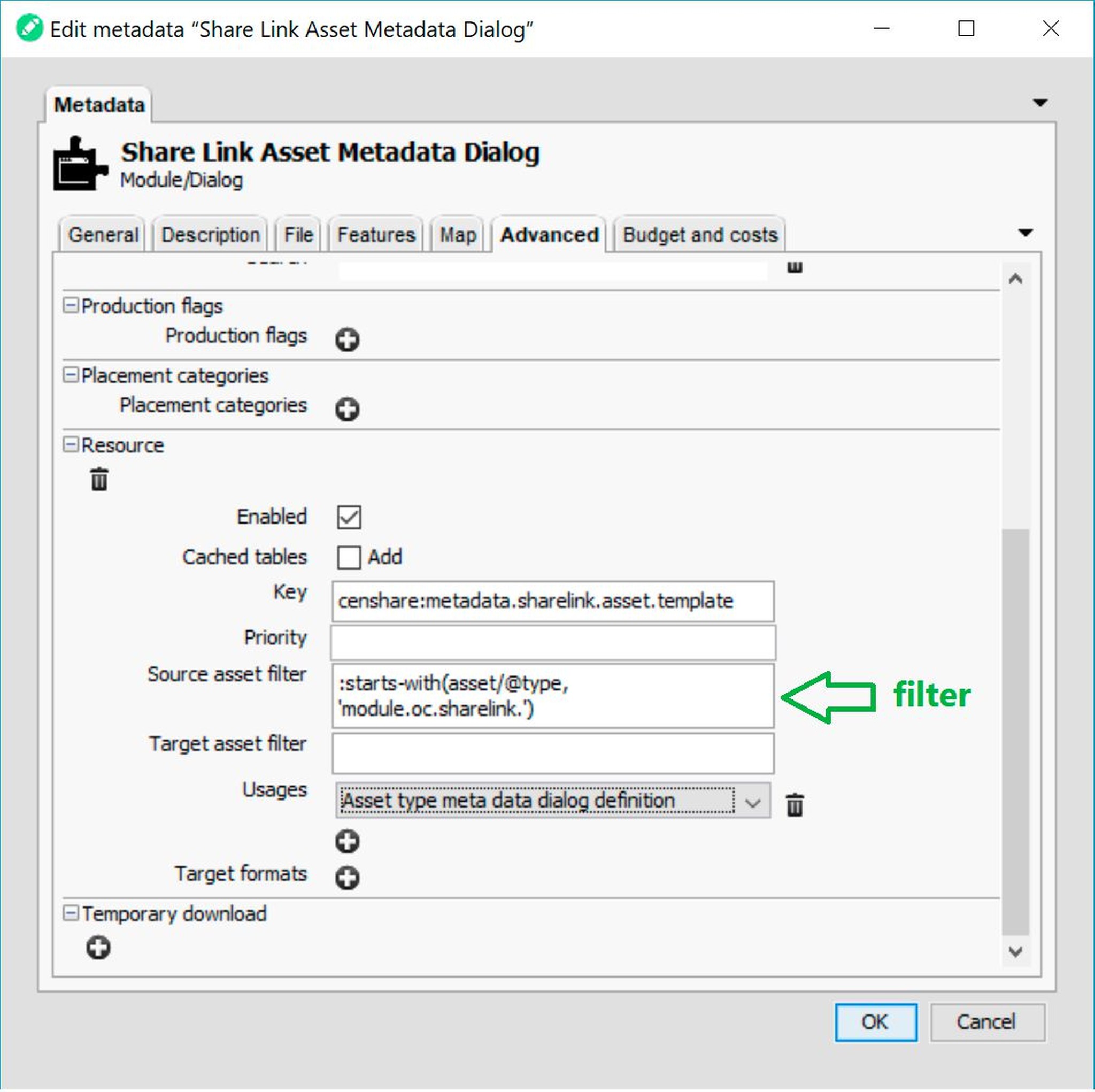This screenshot has height=1092, width=1095.
Task: Confirm changes with the OK button
Action: pyautogui.click(x=875, y=1022)
